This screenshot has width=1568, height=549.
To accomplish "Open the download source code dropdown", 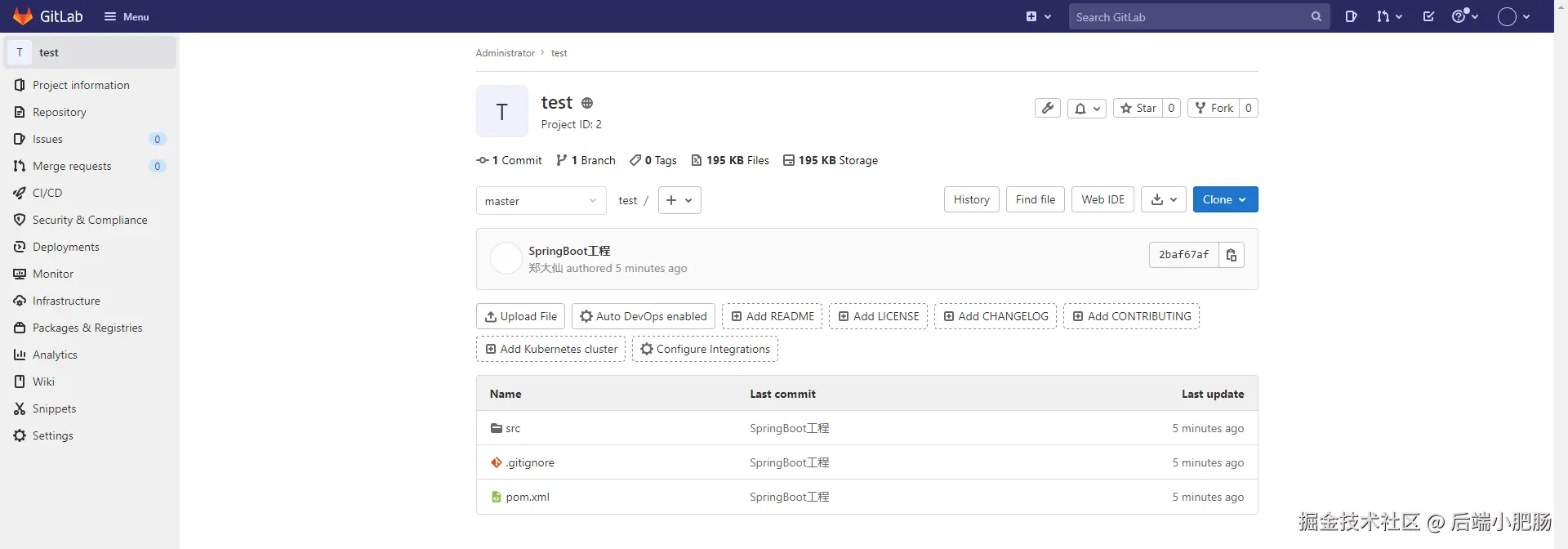I will pos(1163,199).
